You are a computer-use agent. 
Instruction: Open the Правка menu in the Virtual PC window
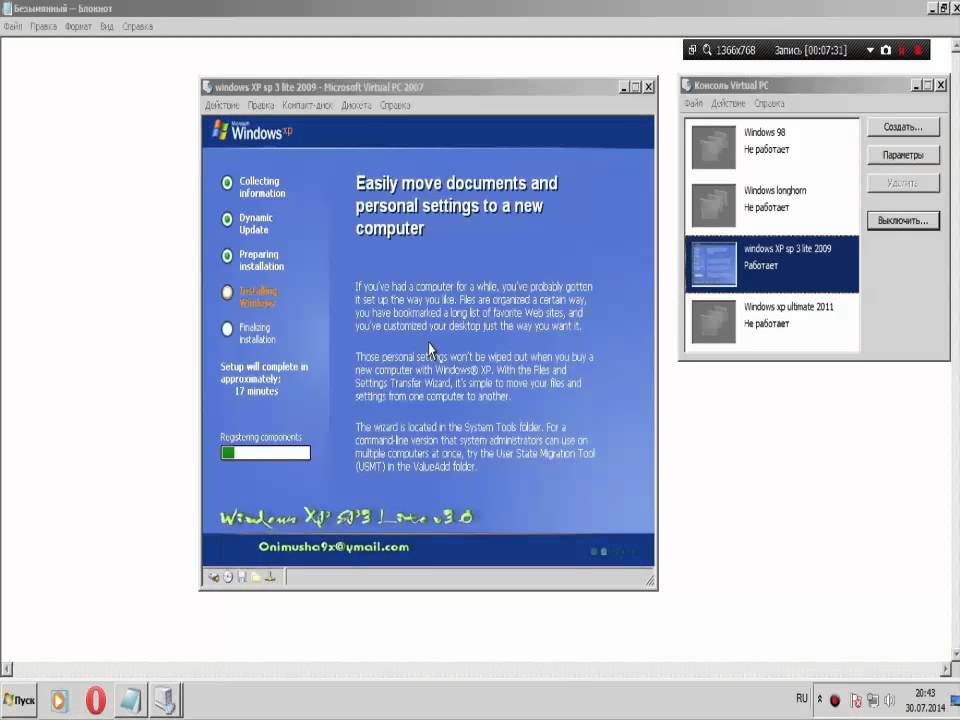pyautogui.click(x=261, y=105)
